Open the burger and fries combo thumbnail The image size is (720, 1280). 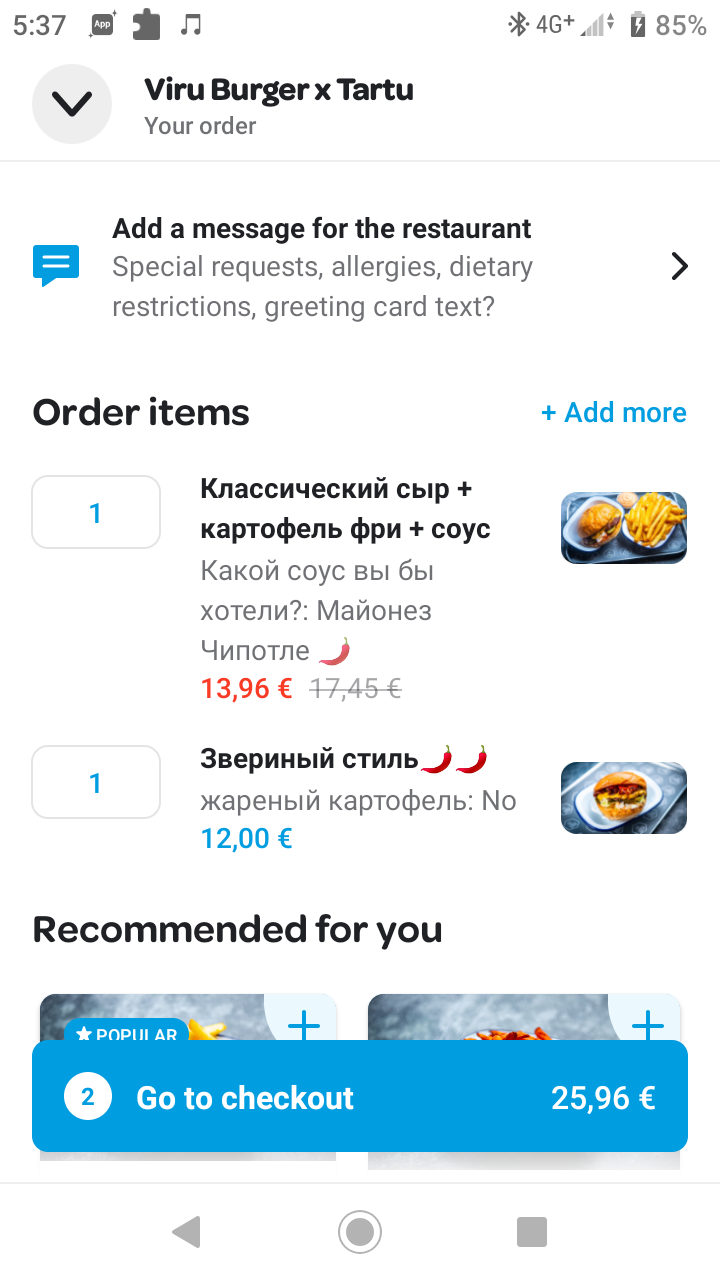[x=623, y=527]
